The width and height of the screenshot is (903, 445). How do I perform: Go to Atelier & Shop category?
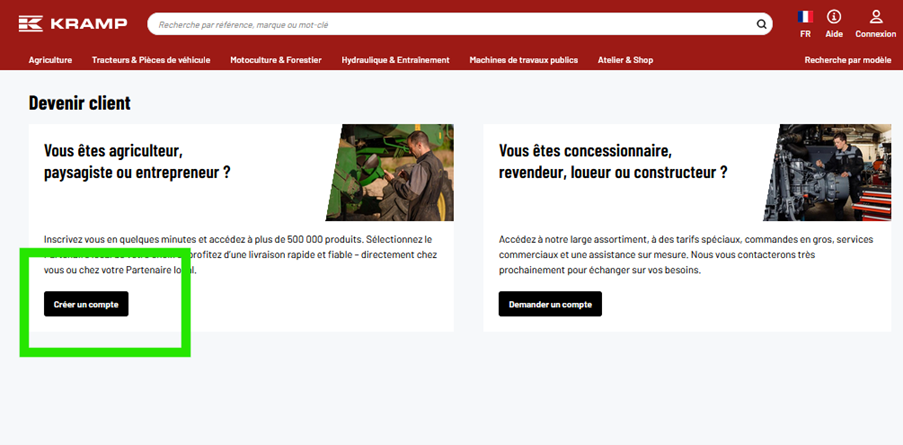pyautogui.click(x=626, y=60)
